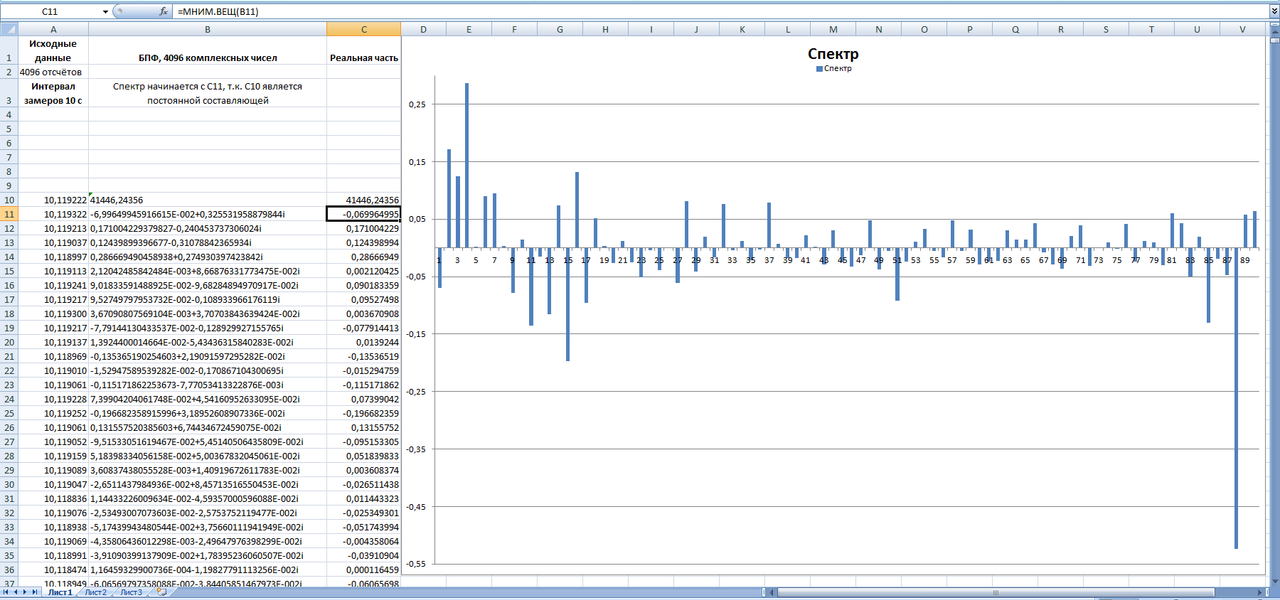Click the chart legend entry Спектр
This screenshot has width=1280, height=600.
click(835, 69)
